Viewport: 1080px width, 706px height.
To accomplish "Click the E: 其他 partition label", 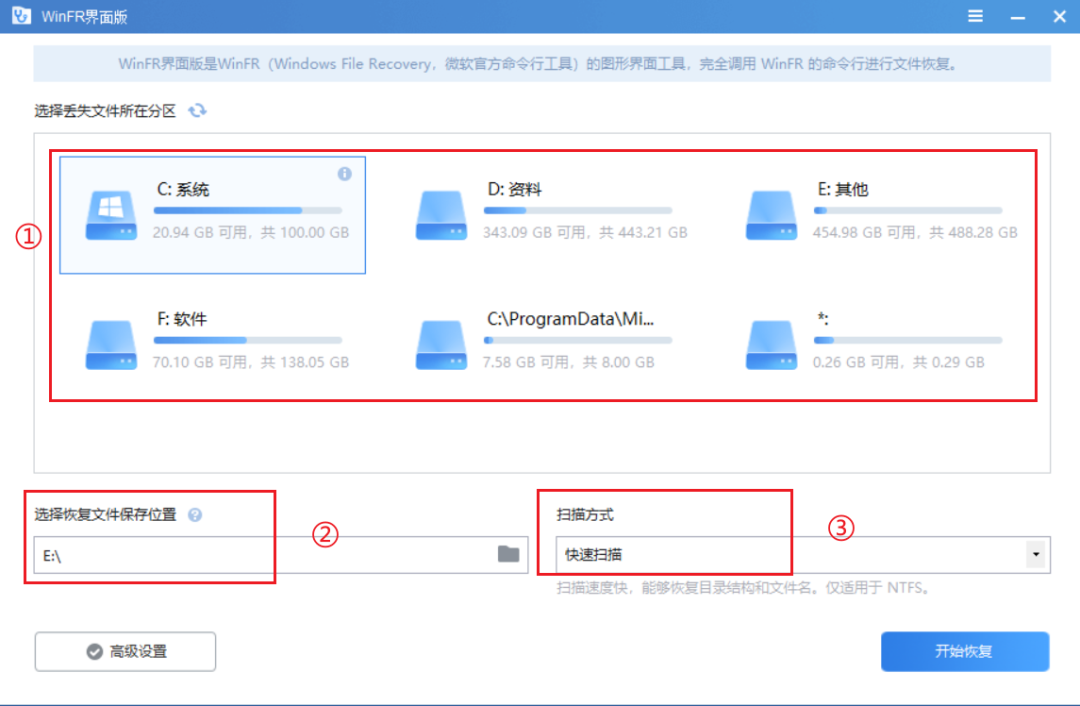I will [x=842, y=189].
